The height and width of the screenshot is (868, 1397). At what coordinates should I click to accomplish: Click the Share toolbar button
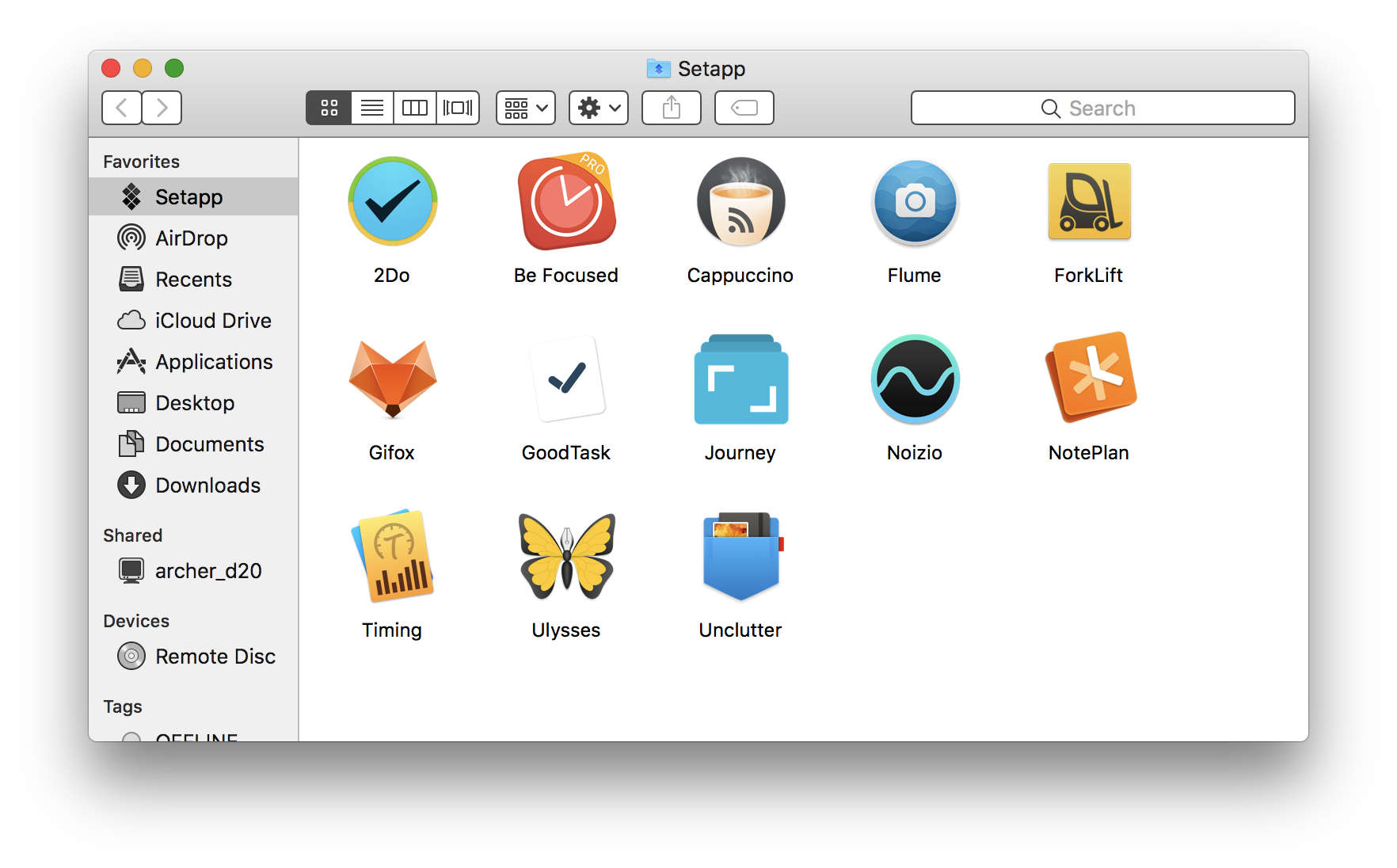pos(672,108)
